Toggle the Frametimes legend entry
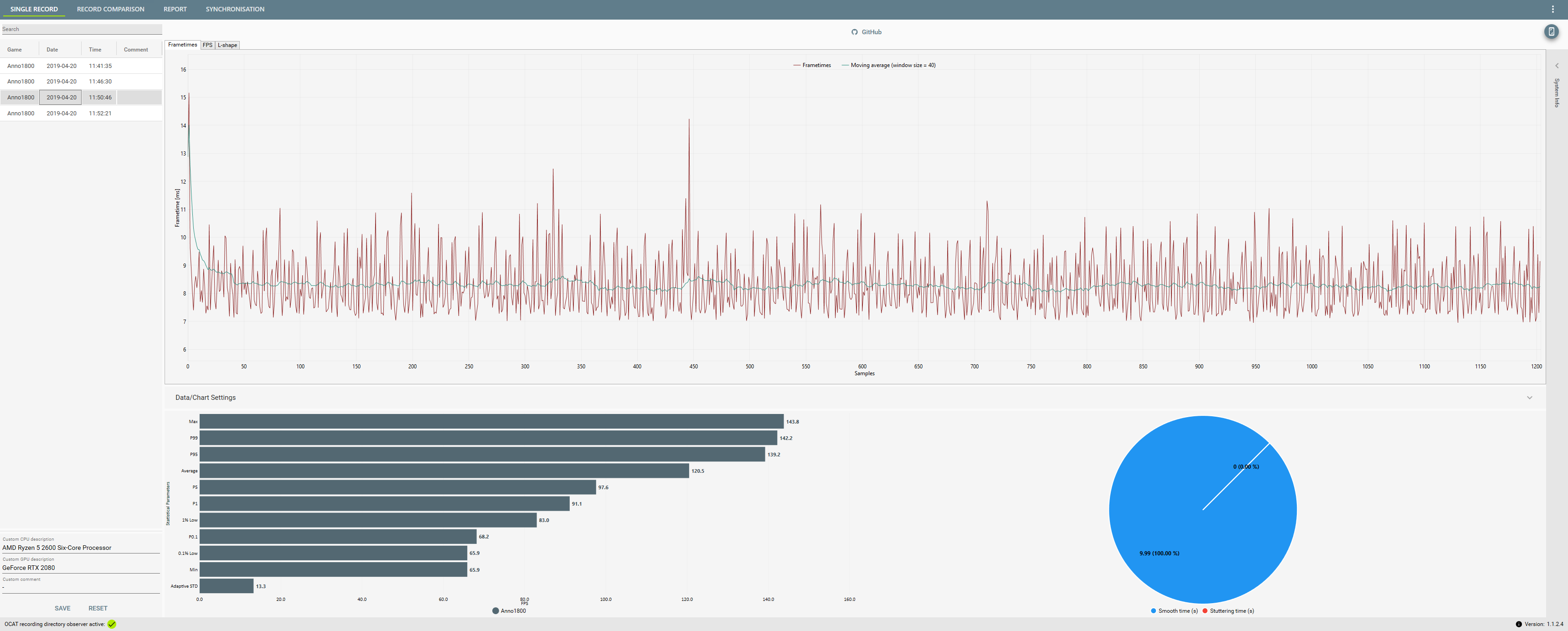 (812, 65)
